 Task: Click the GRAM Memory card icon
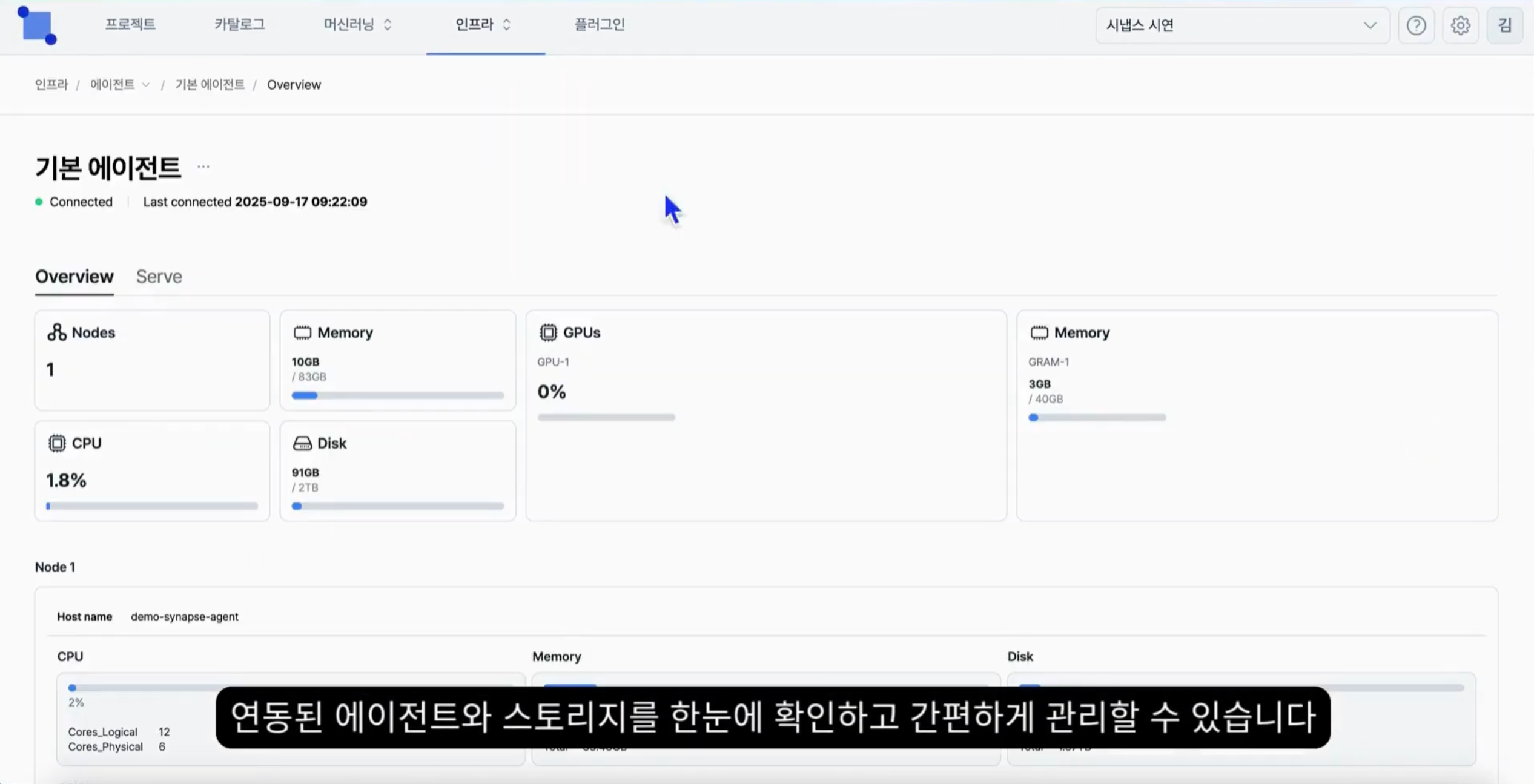pos(1039,332)
